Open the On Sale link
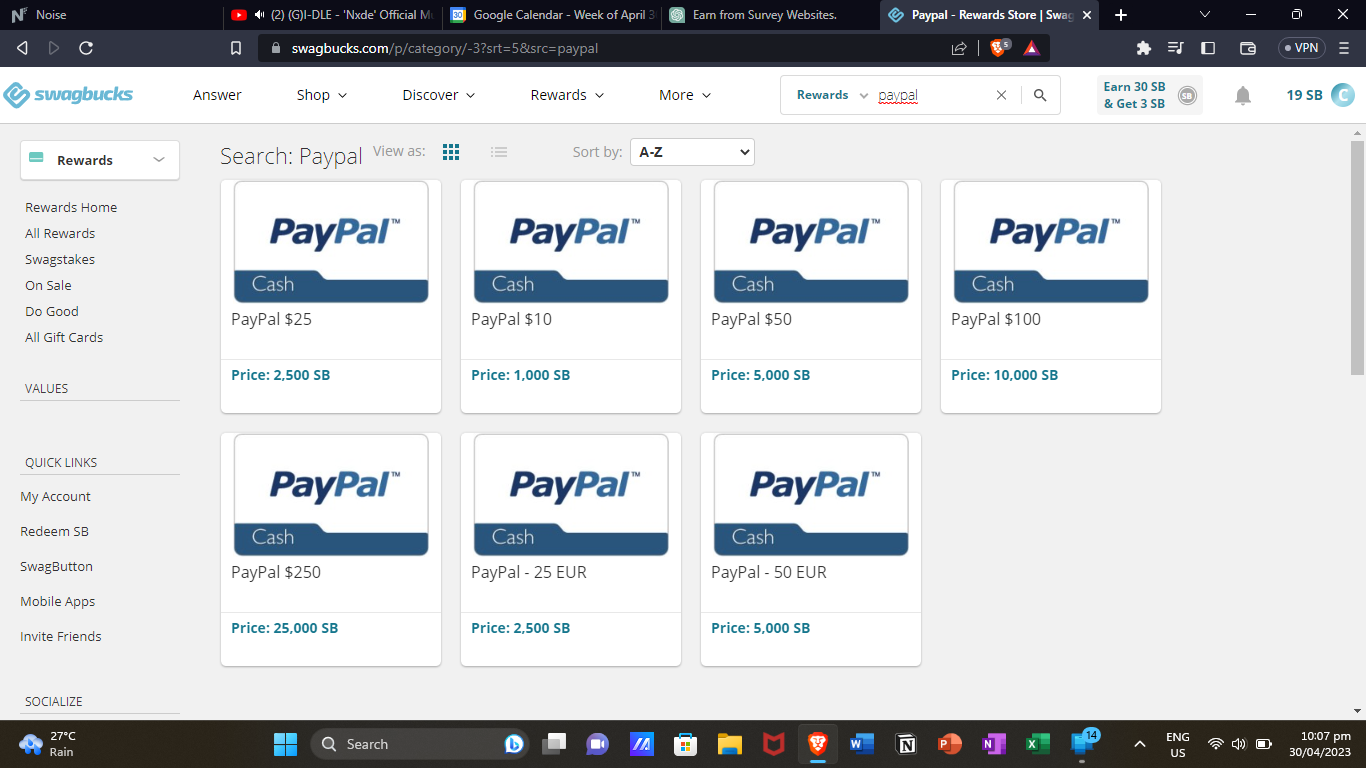This screenshot has height=768, width=1366. (48, 285)
